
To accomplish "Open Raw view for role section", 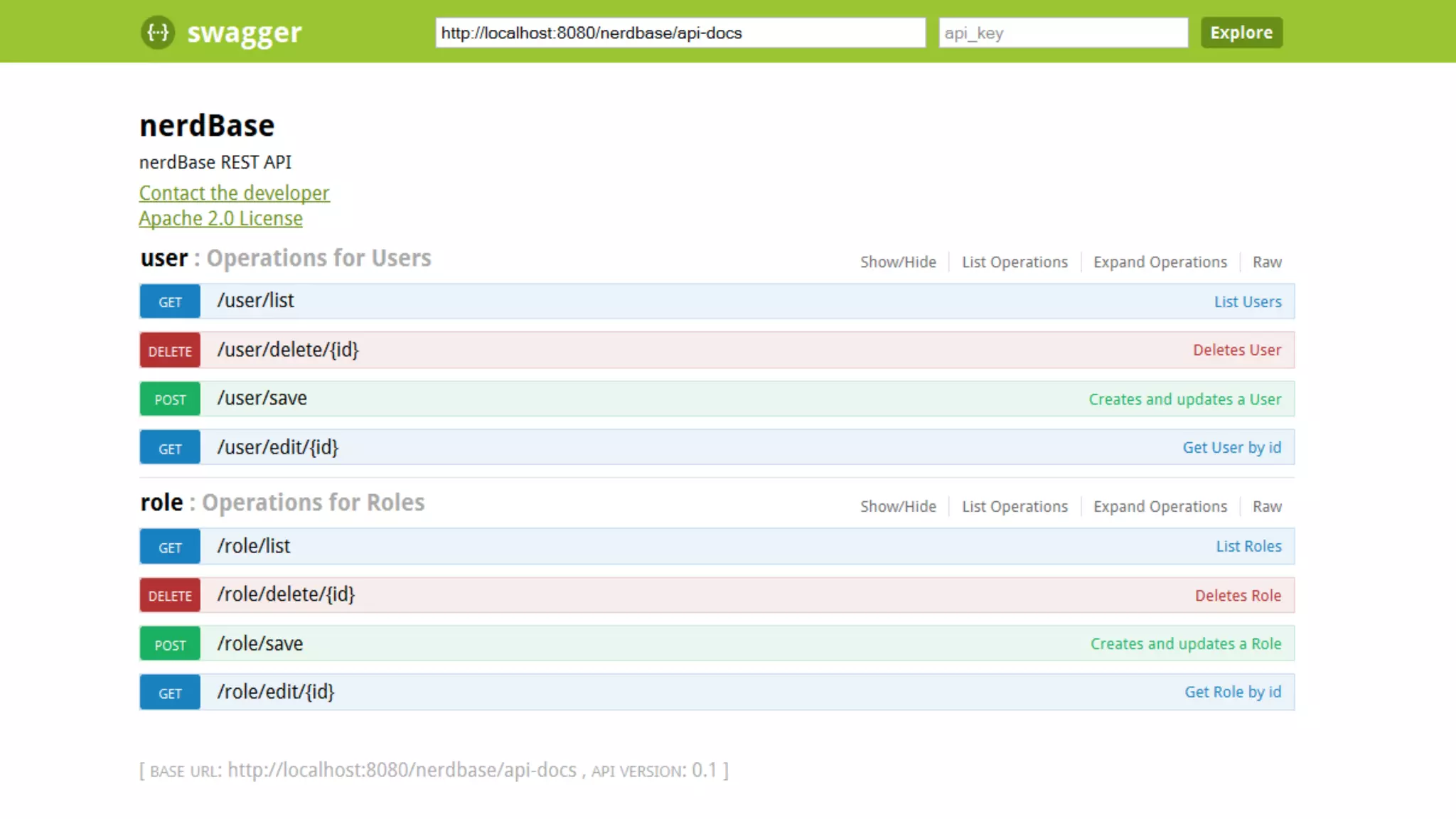I will tap(1267, 507).
